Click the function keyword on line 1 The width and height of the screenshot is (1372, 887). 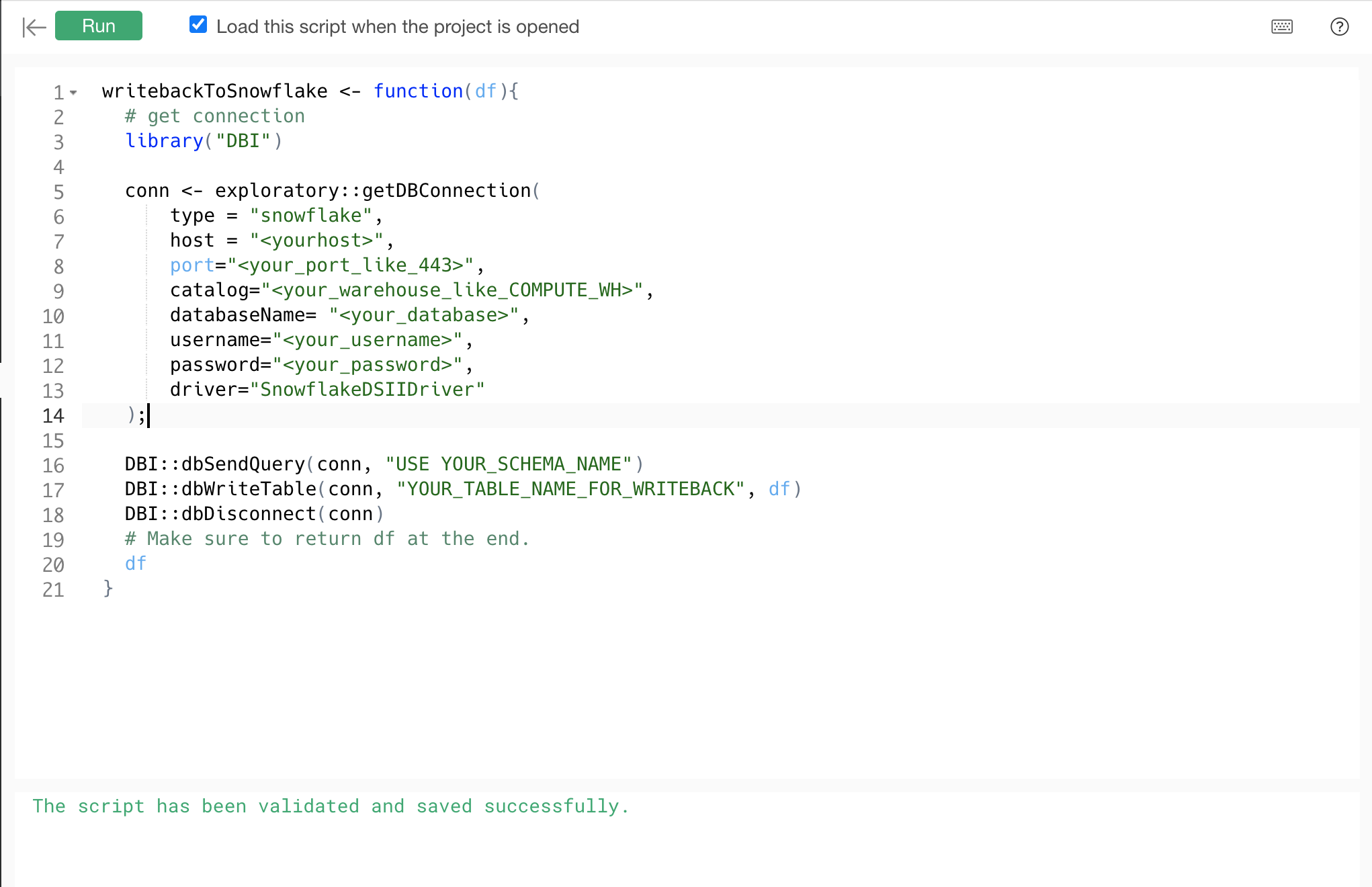click(418, 91)
